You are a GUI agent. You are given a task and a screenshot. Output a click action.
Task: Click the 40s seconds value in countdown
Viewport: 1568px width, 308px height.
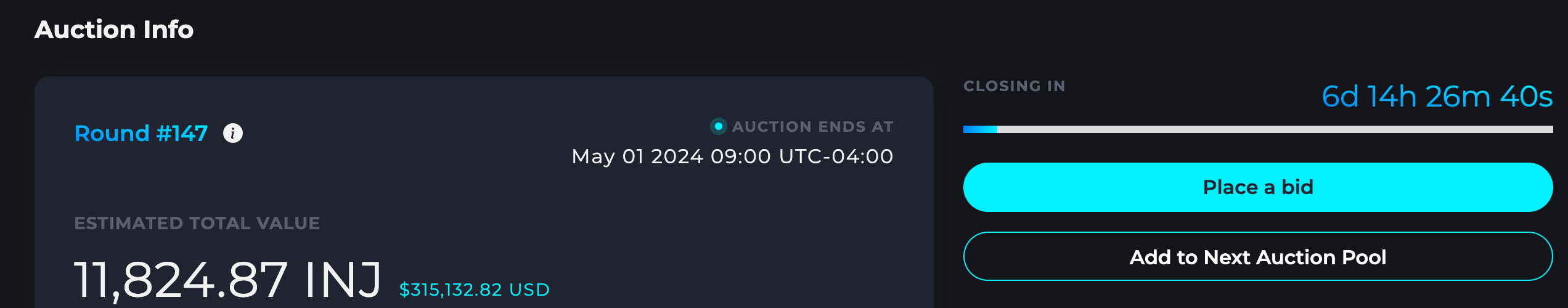point(1525,97)
